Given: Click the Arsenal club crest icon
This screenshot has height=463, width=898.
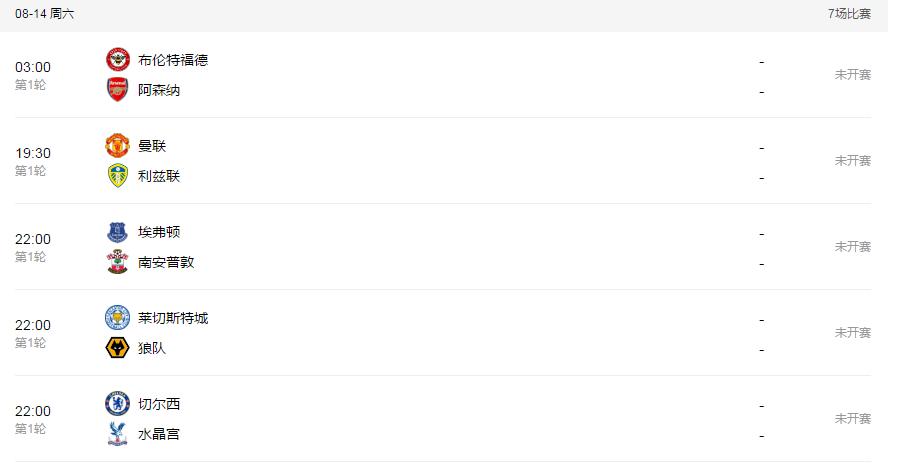Looking at the screenshot, I should [x=118, y=90].
